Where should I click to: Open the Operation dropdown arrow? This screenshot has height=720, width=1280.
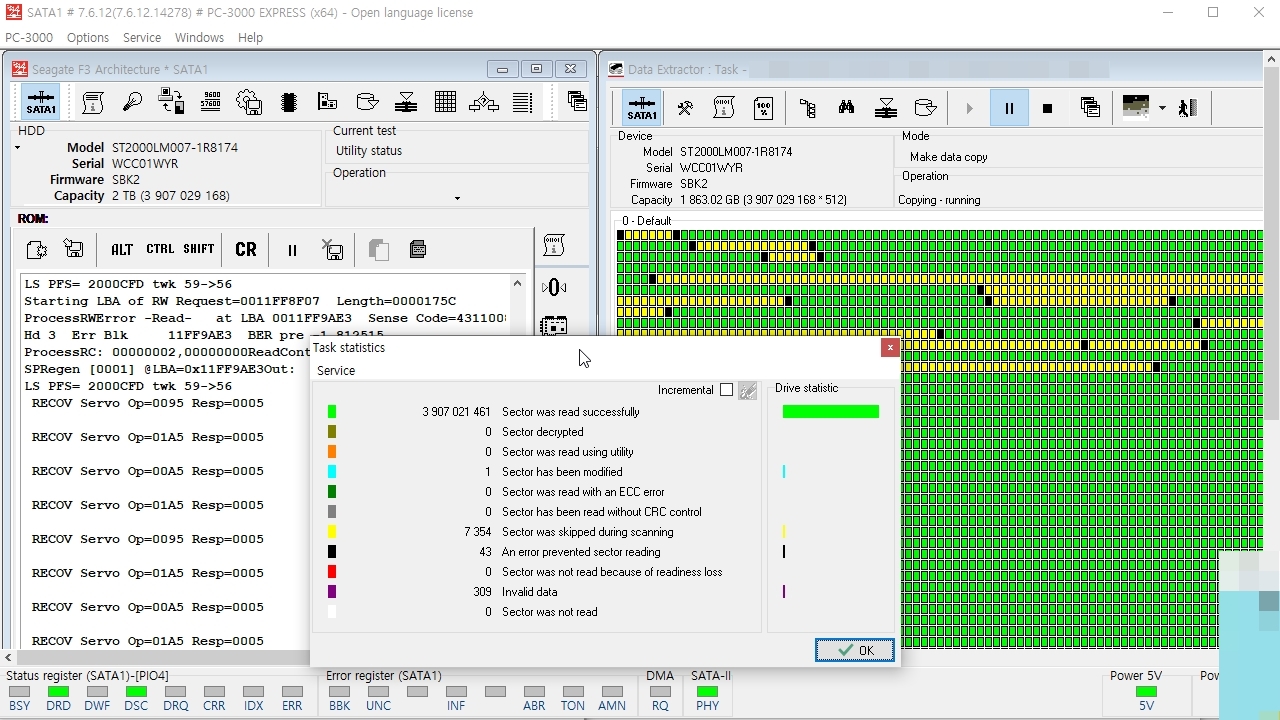(457, 198)
